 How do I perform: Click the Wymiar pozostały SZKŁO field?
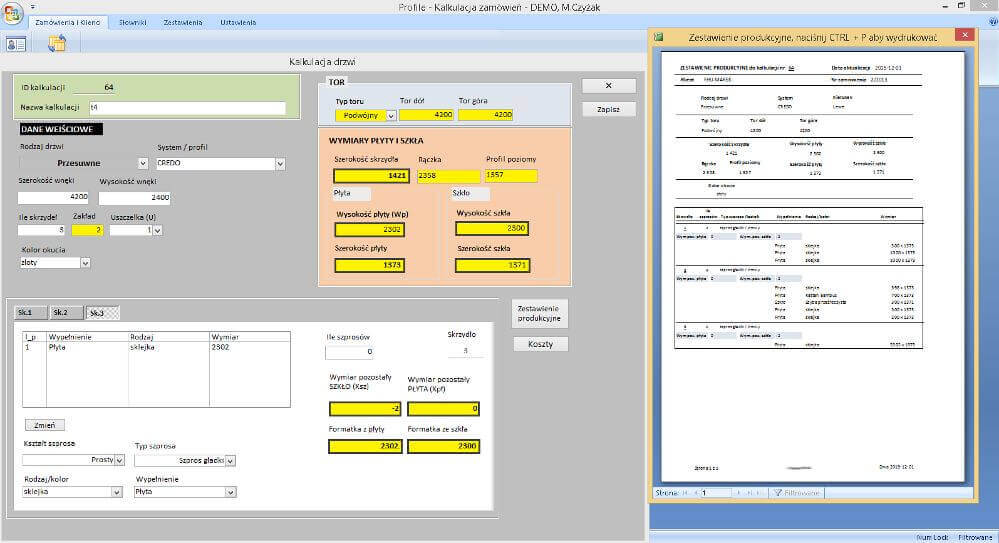click(x=366, y=409)
